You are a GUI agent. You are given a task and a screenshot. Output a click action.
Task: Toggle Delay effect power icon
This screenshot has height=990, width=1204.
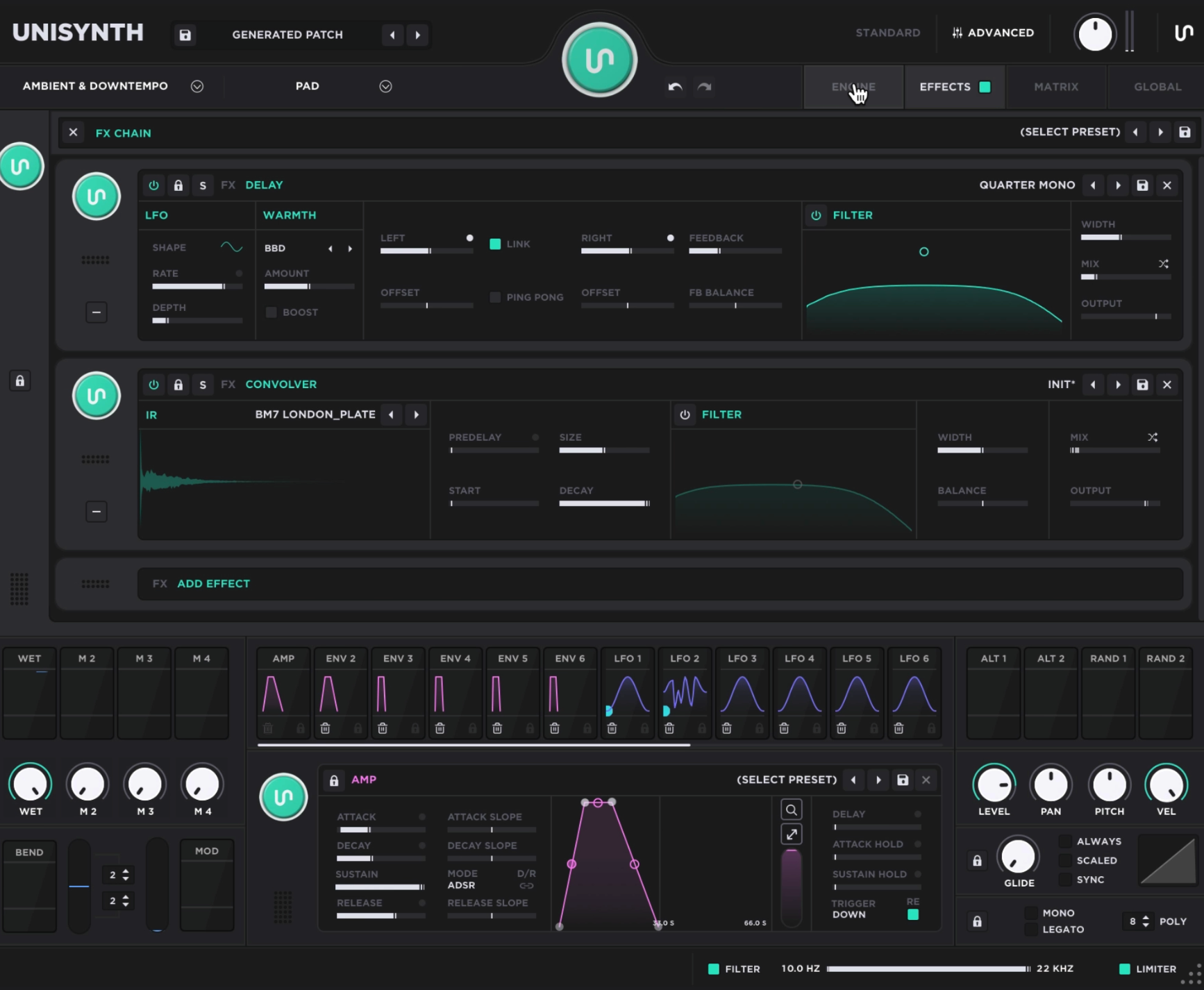pos(153,185)
